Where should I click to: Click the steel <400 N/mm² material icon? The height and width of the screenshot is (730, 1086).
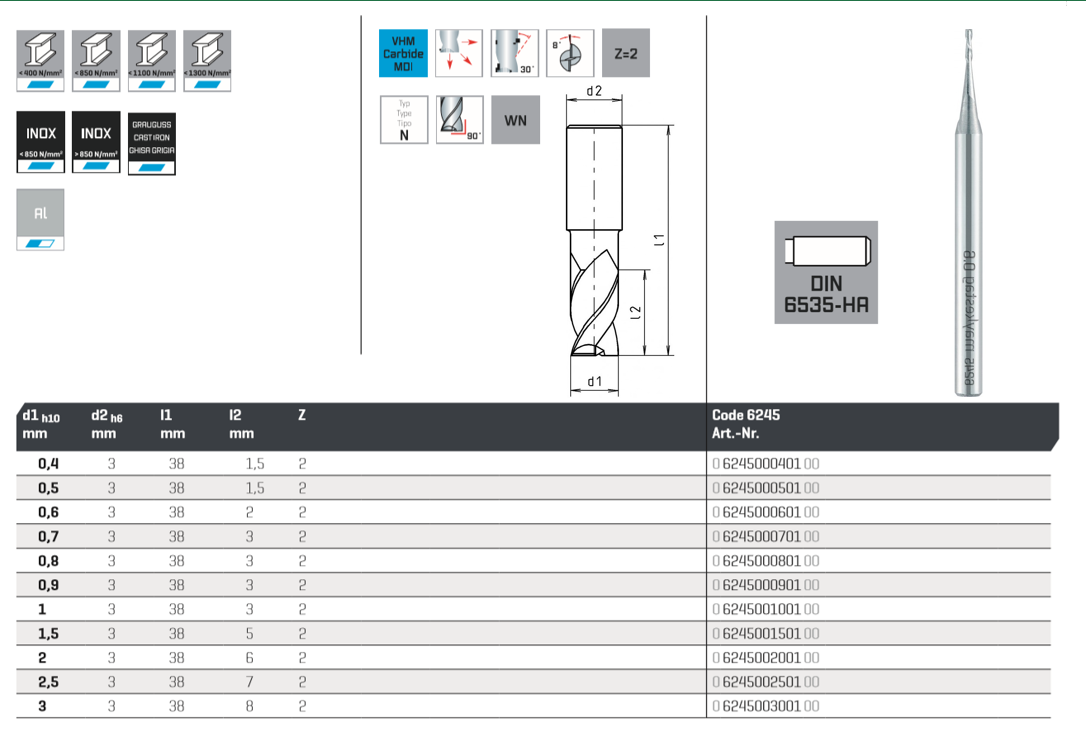(40, 61)
